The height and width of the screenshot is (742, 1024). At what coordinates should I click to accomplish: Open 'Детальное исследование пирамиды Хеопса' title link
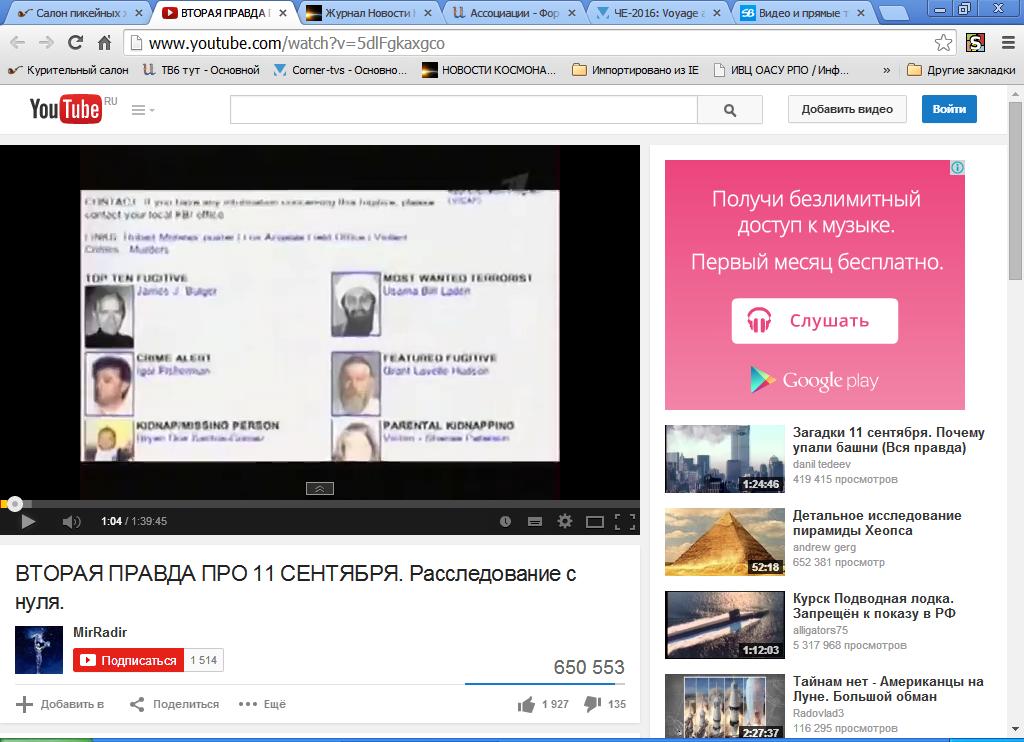pyautogui.click(x=877, y=523)
